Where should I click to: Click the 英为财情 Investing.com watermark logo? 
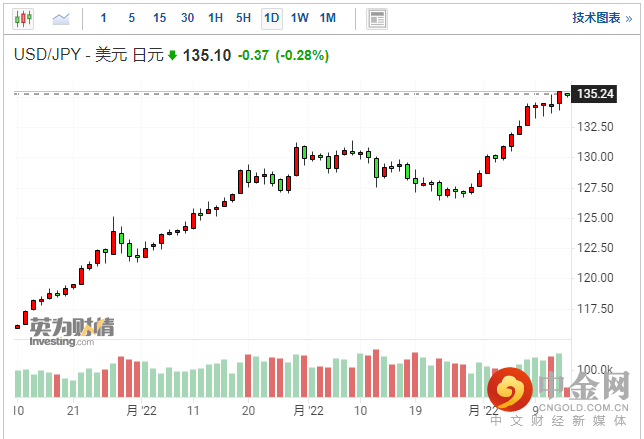click(72, 332)
